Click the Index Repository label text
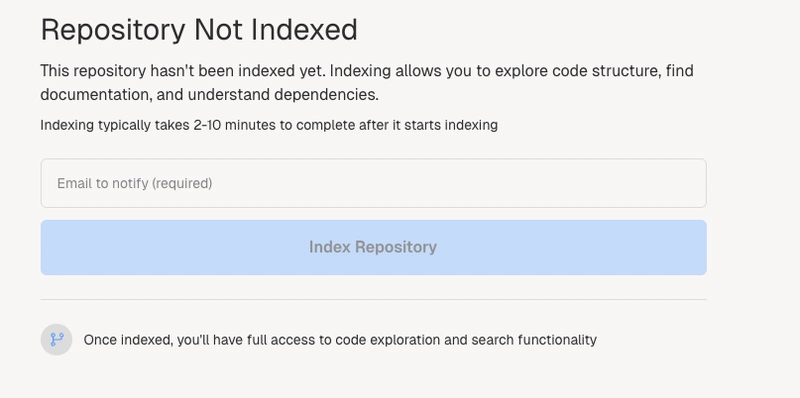 pyautogui.click(x=373, y=247)
